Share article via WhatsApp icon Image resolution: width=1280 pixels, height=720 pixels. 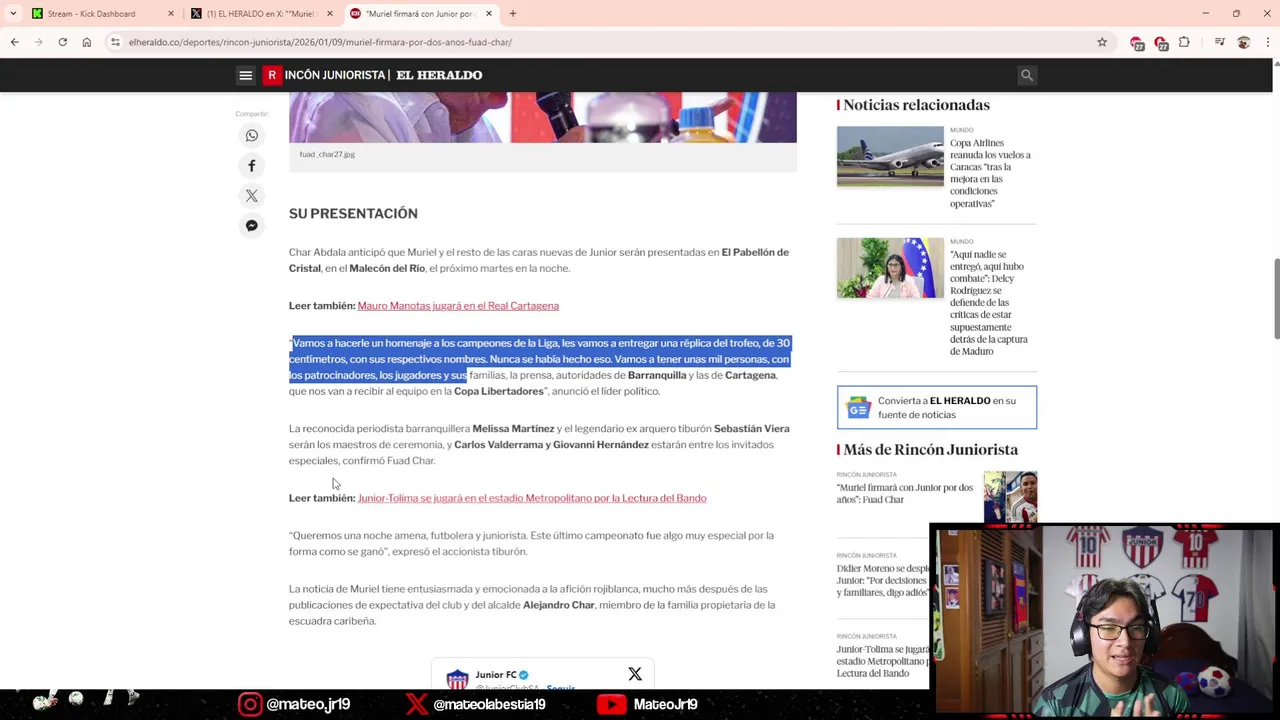252,136
